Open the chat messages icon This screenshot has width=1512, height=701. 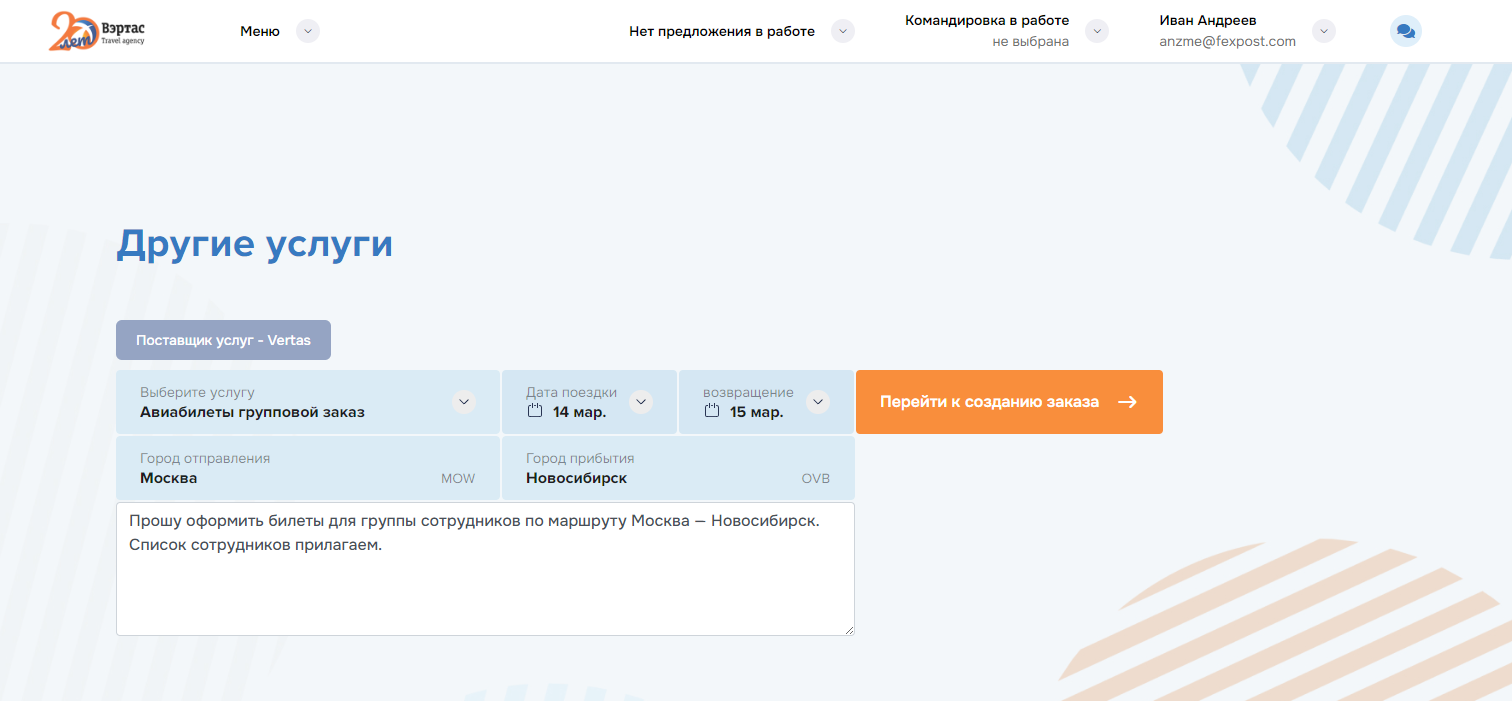(x=1405, y=31)
